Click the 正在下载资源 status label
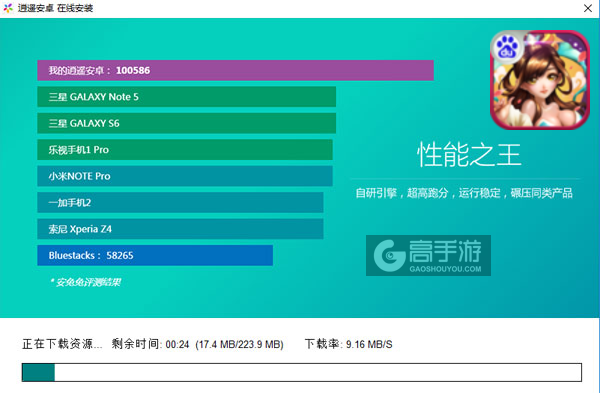Viewport: 600px width, 393px height. [62, 344]
